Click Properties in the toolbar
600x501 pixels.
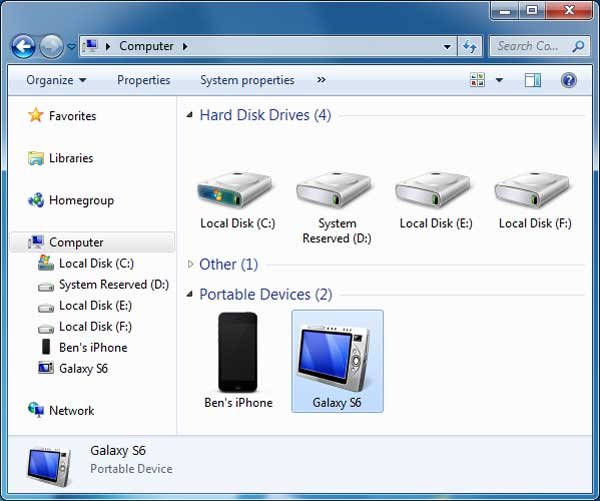pyautogui.click(x=143, y=80)
